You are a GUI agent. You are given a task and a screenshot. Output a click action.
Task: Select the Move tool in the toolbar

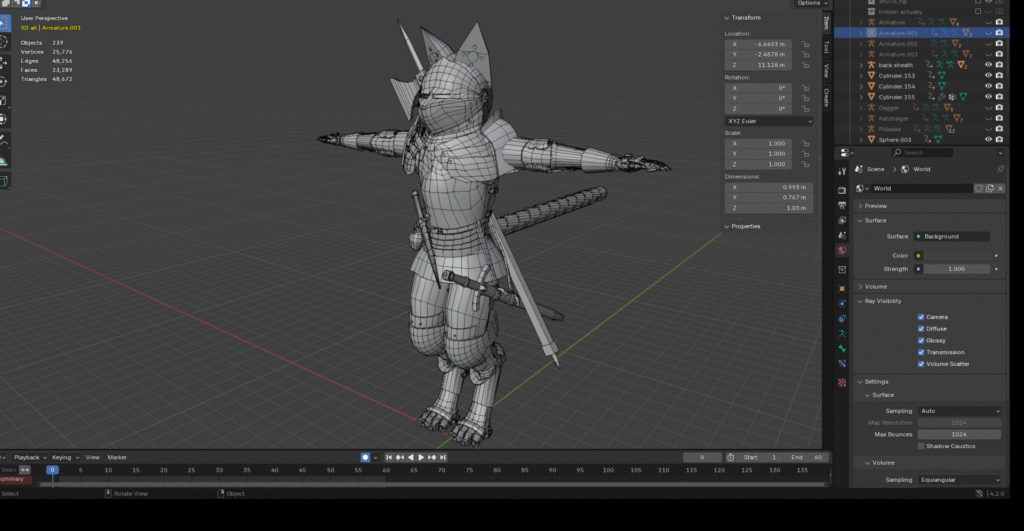click(x=4, y=62)
